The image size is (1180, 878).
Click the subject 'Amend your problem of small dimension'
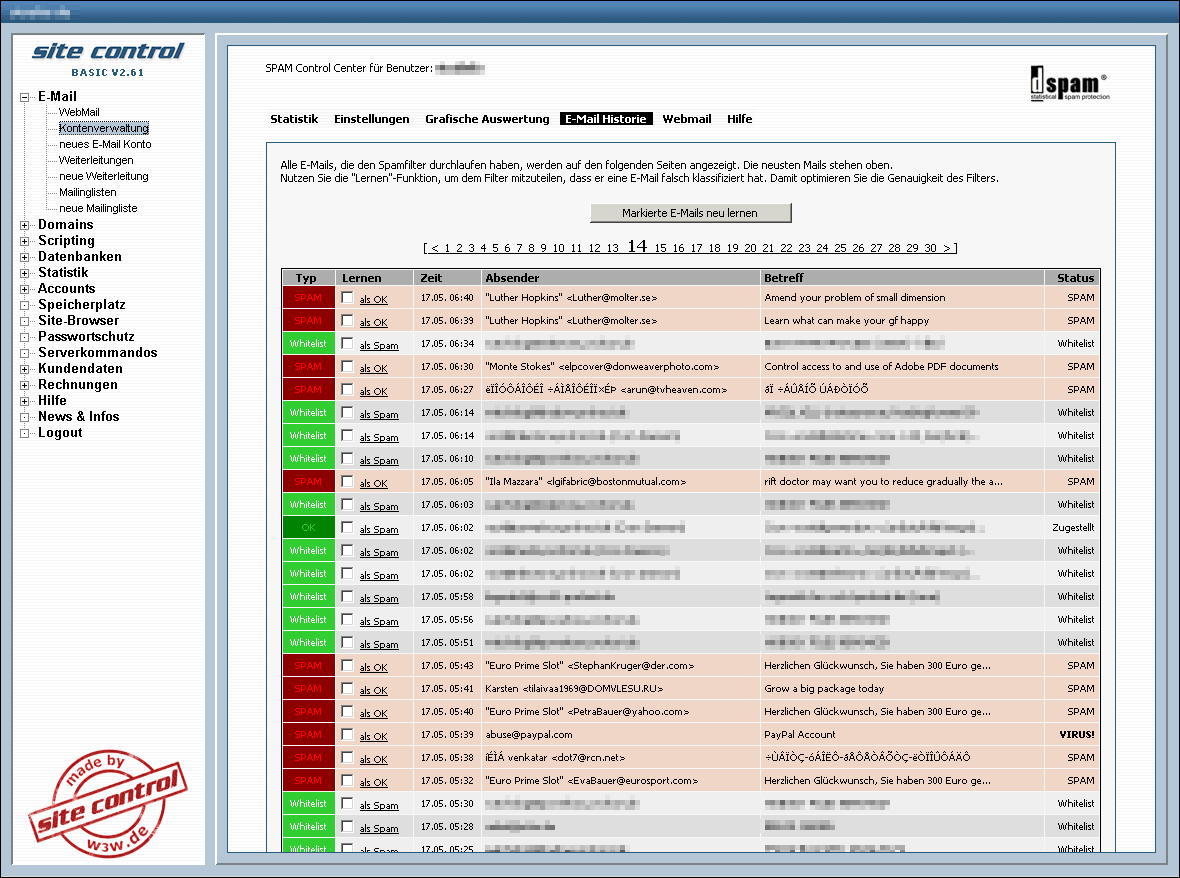tap(855, 298)
